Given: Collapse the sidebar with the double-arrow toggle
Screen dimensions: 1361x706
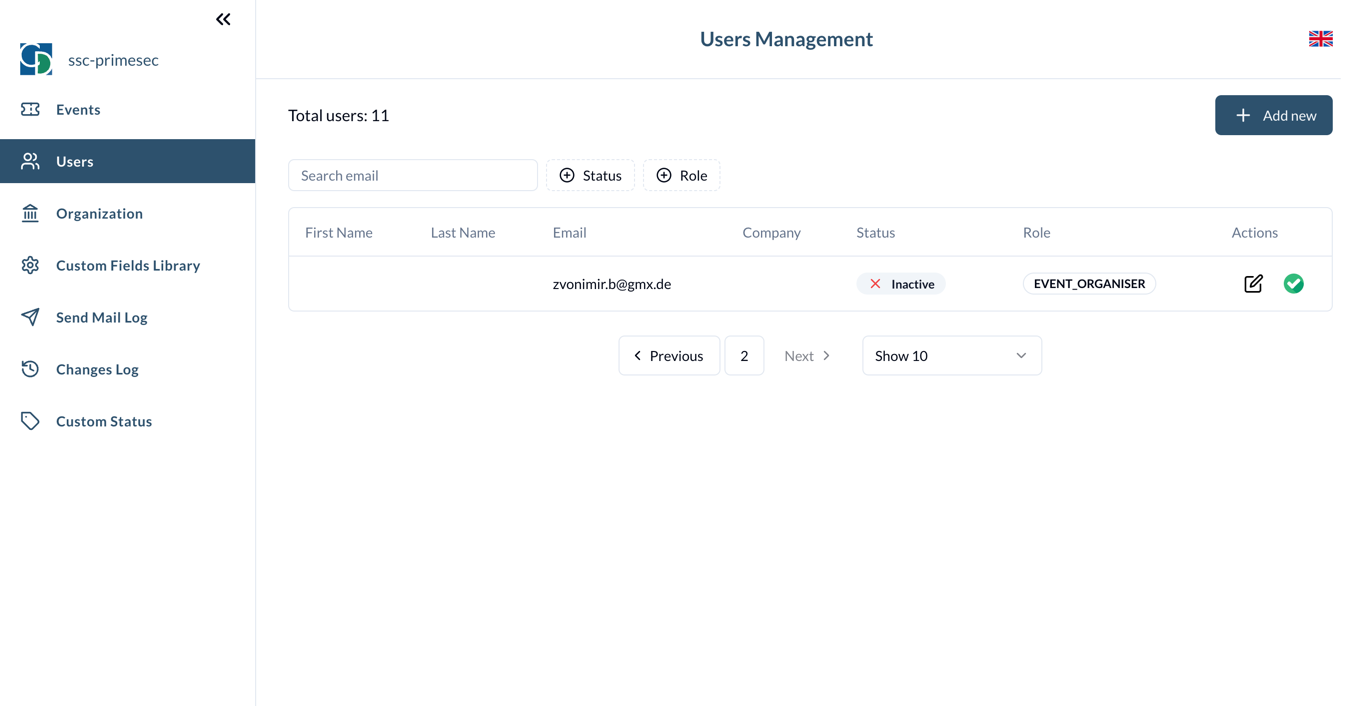Looking at the screenshot, I should click(x=222, y=18).
